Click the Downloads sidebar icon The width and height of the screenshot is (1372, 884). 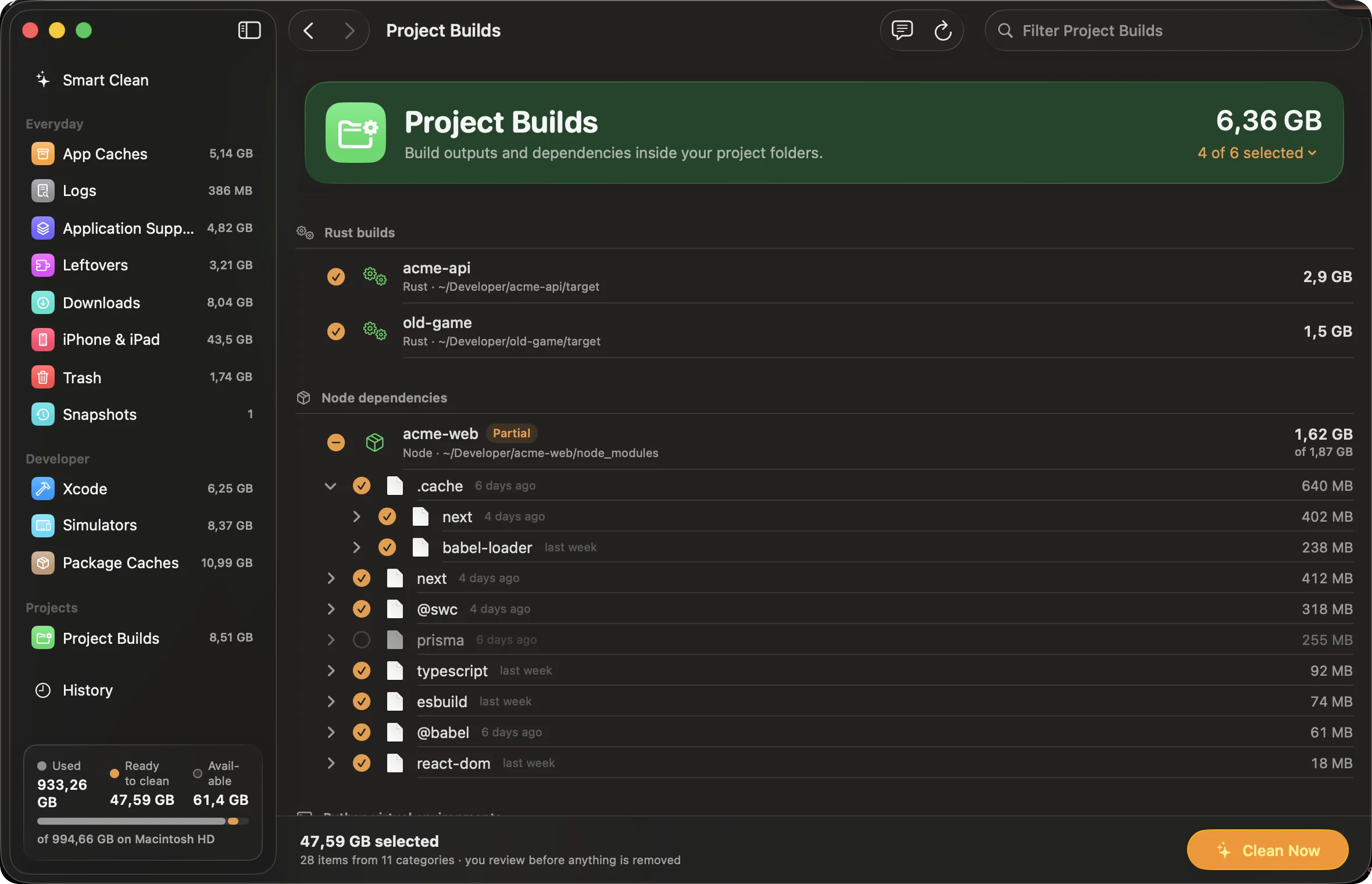43,302
